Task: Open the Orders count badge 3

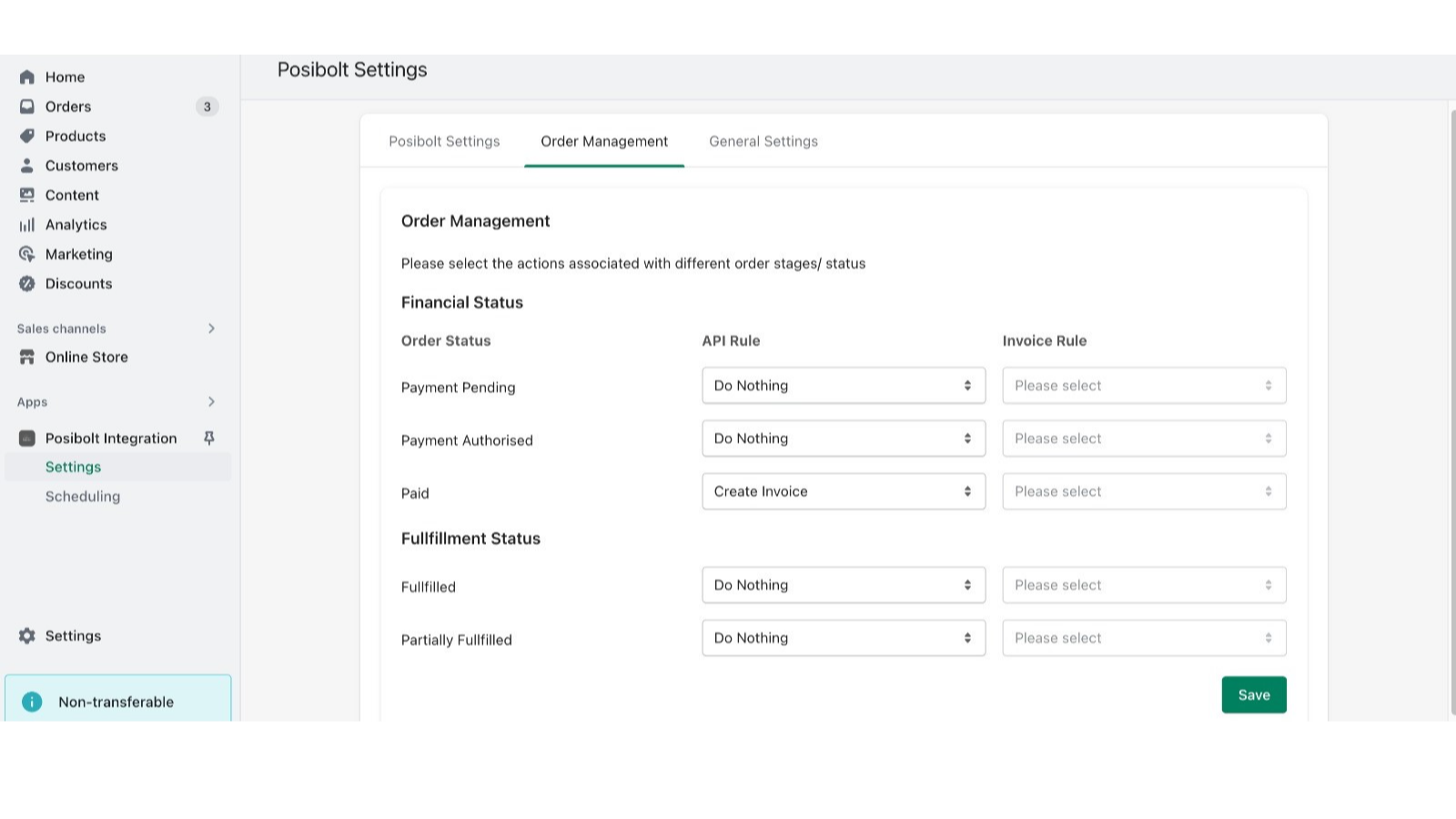Action: (x=207, y=106)
